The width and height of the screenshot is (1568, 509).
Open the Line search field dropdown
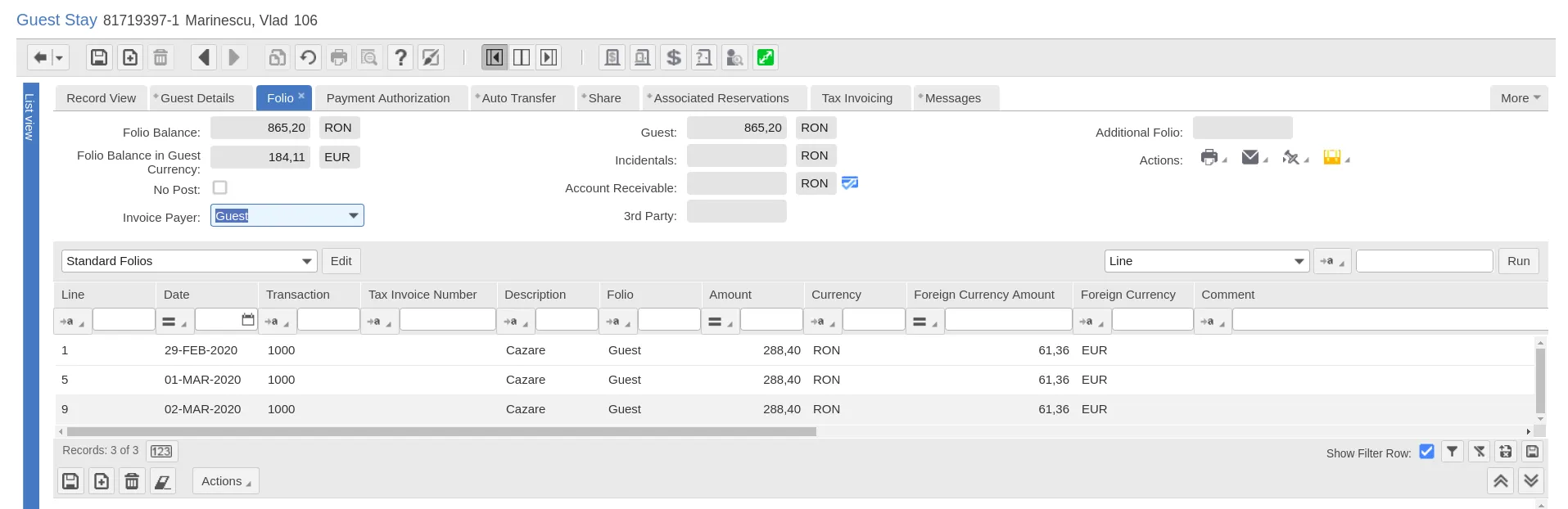click(x=1207, y=261)
